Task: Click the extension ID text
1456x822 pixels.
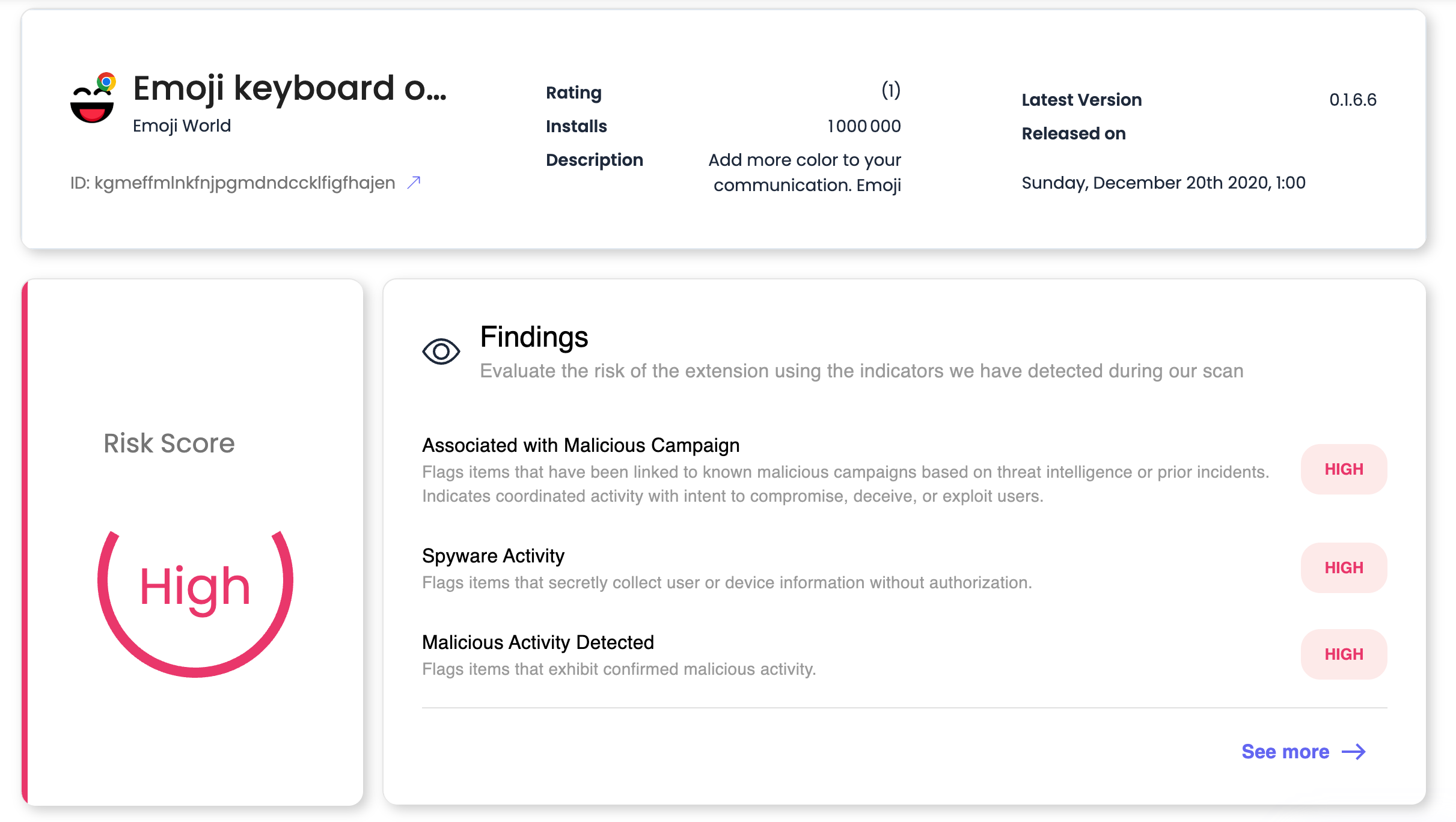Action: pos(233,183)
